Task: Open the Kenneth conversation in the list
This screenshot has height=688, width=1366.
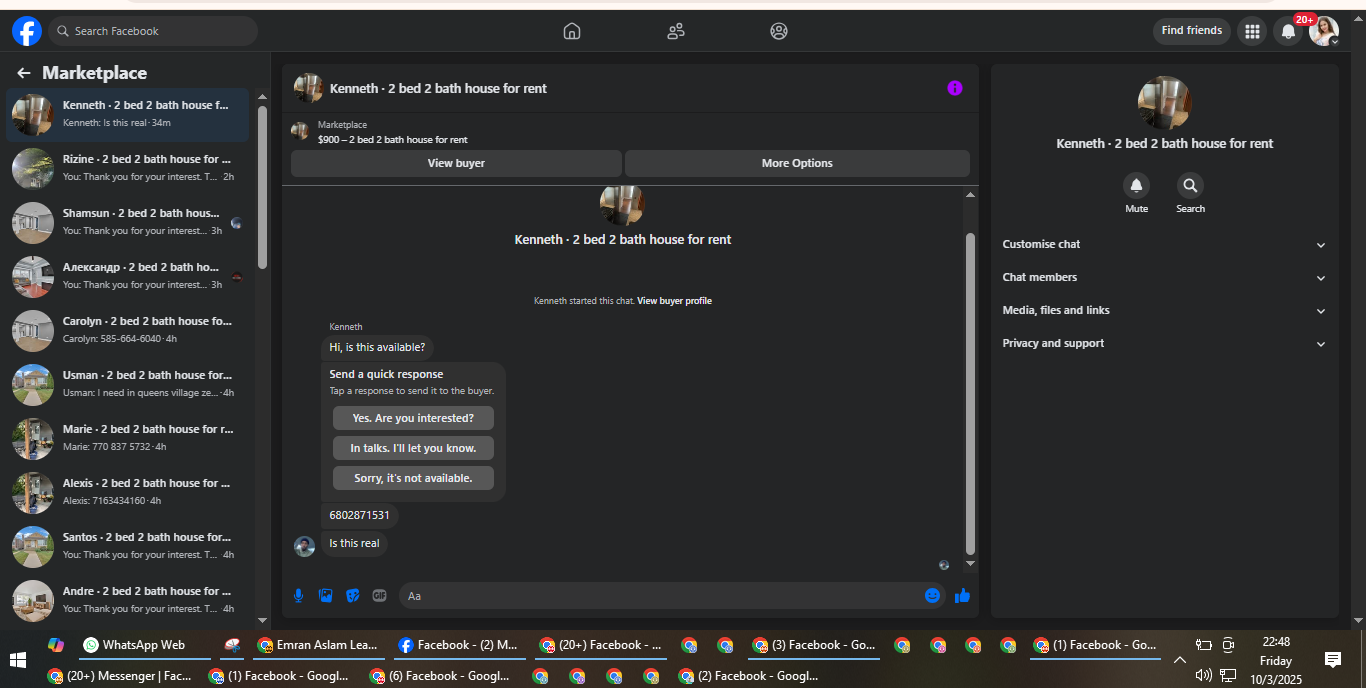Action: tap(129, 115)
